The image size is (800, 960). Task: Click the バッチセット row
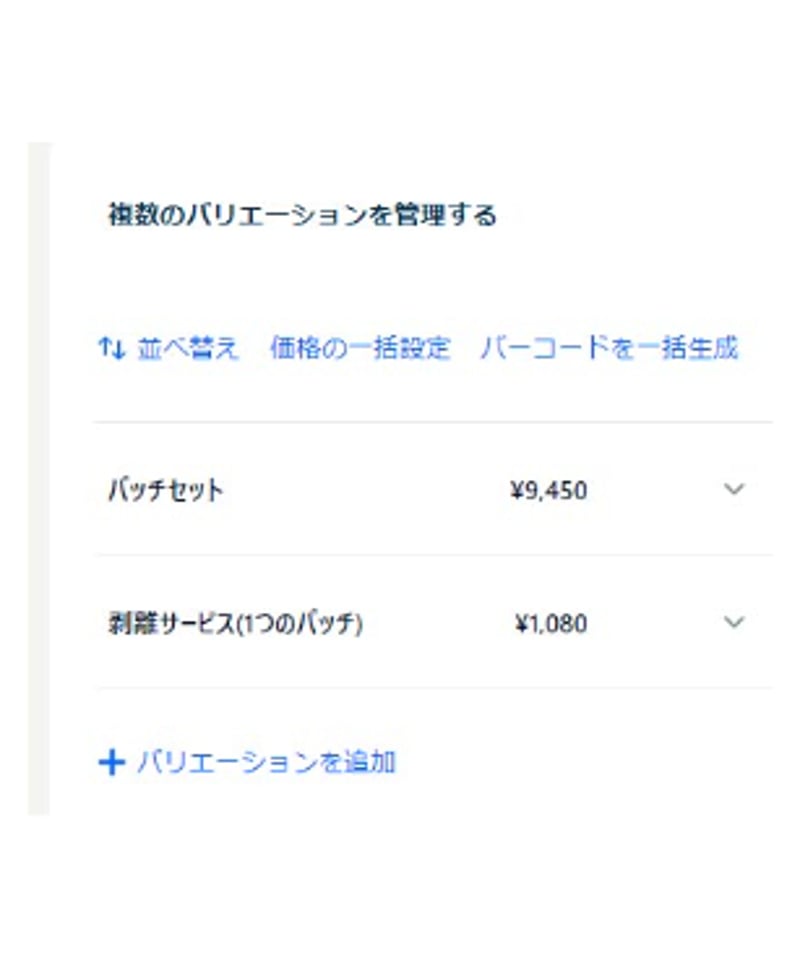coord(400,489)
